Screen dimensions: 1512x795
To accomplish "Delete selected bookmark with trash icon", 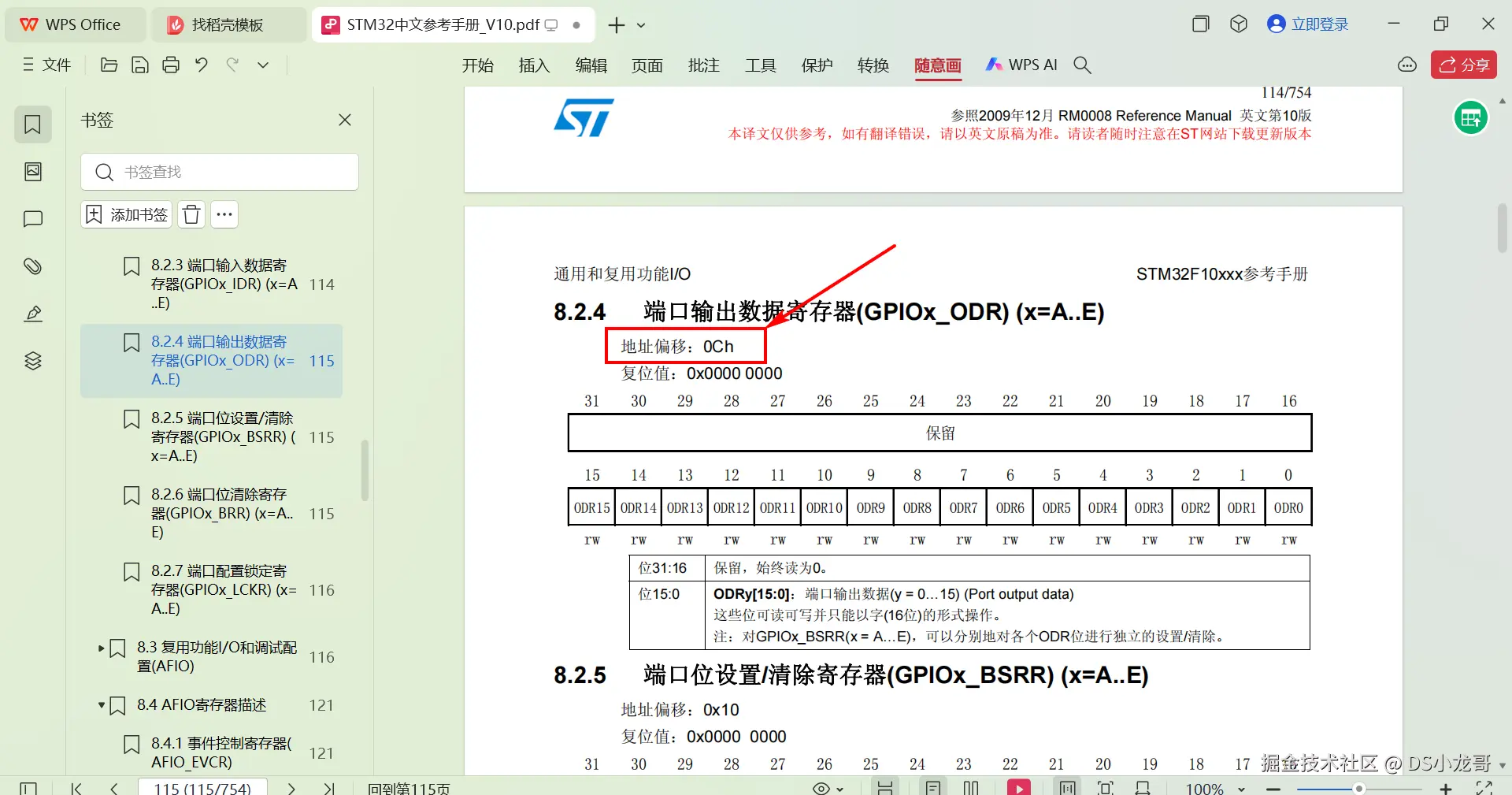I will [x=191, y=214].
